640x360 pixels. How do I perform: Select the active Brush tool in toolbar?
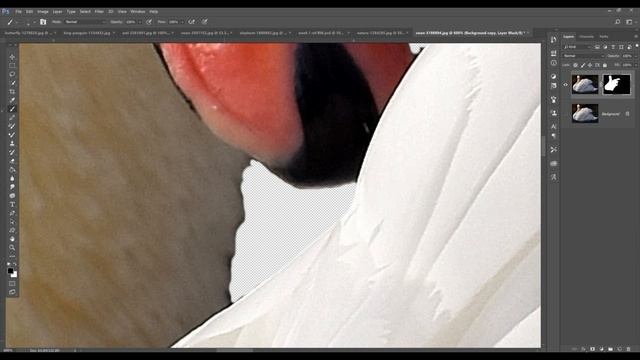12,109
